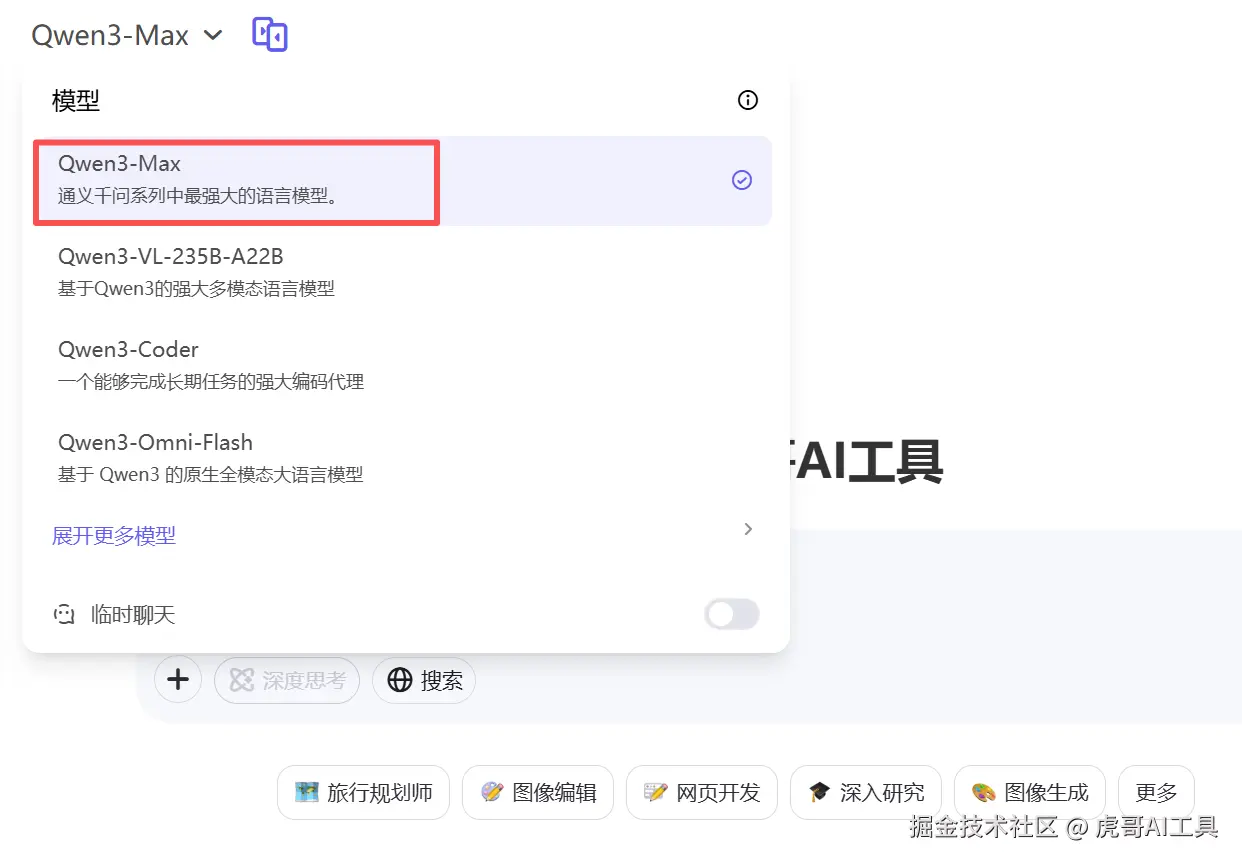The image size is (1242, 864).
Task: Click the 搜索 globe button
Action: pyautogui.click(x=424, y=681)
